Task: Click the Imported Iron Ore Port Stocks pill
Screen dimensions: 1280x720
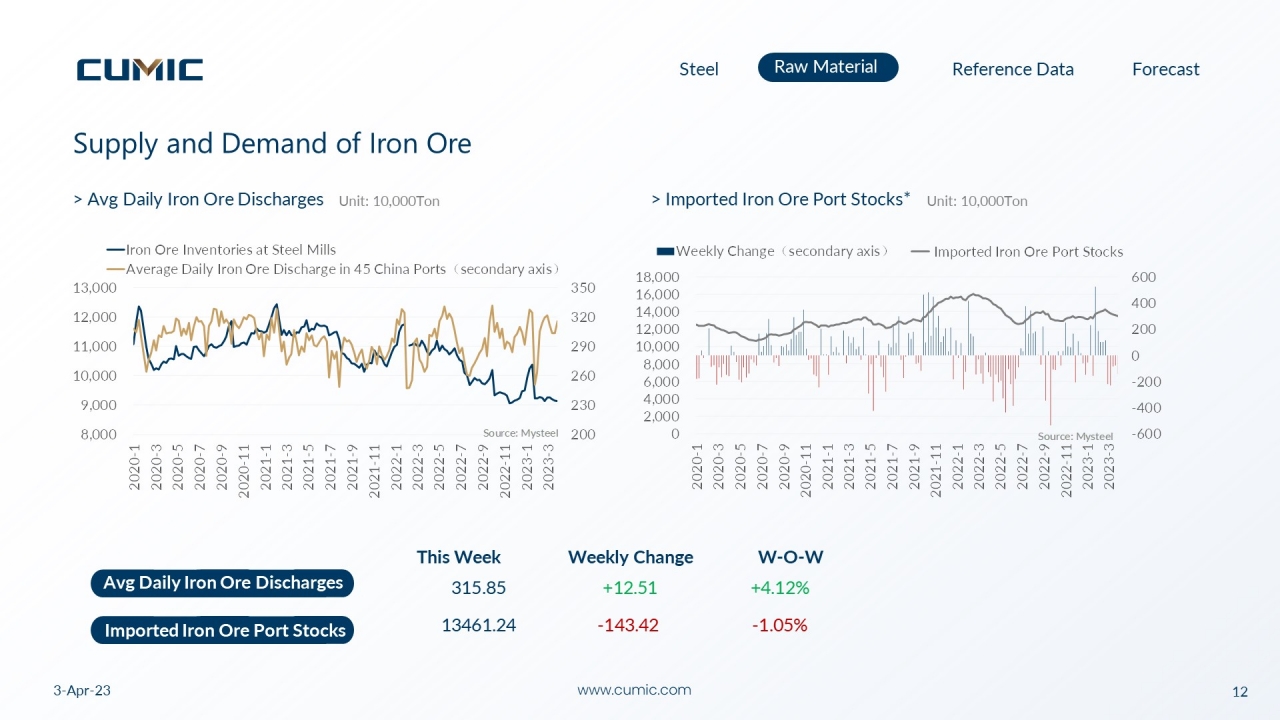Action: tap(223, 630)
